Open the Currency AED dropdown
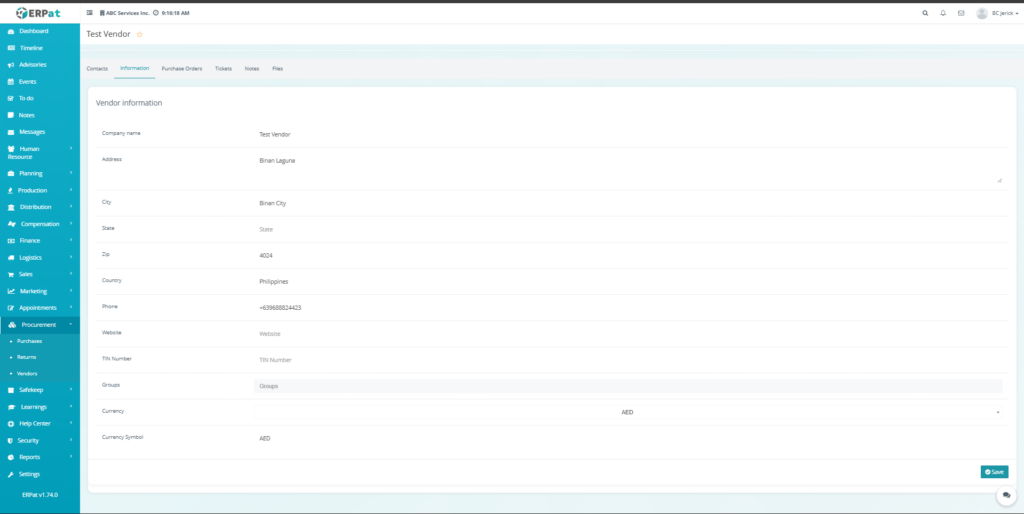 pos(628,412)
